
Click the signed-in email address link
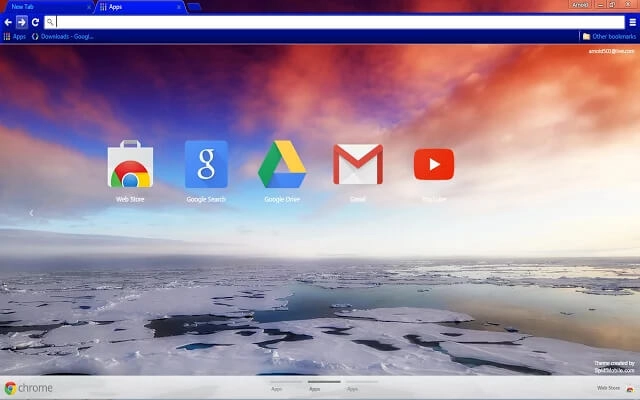tap(611, 51)
